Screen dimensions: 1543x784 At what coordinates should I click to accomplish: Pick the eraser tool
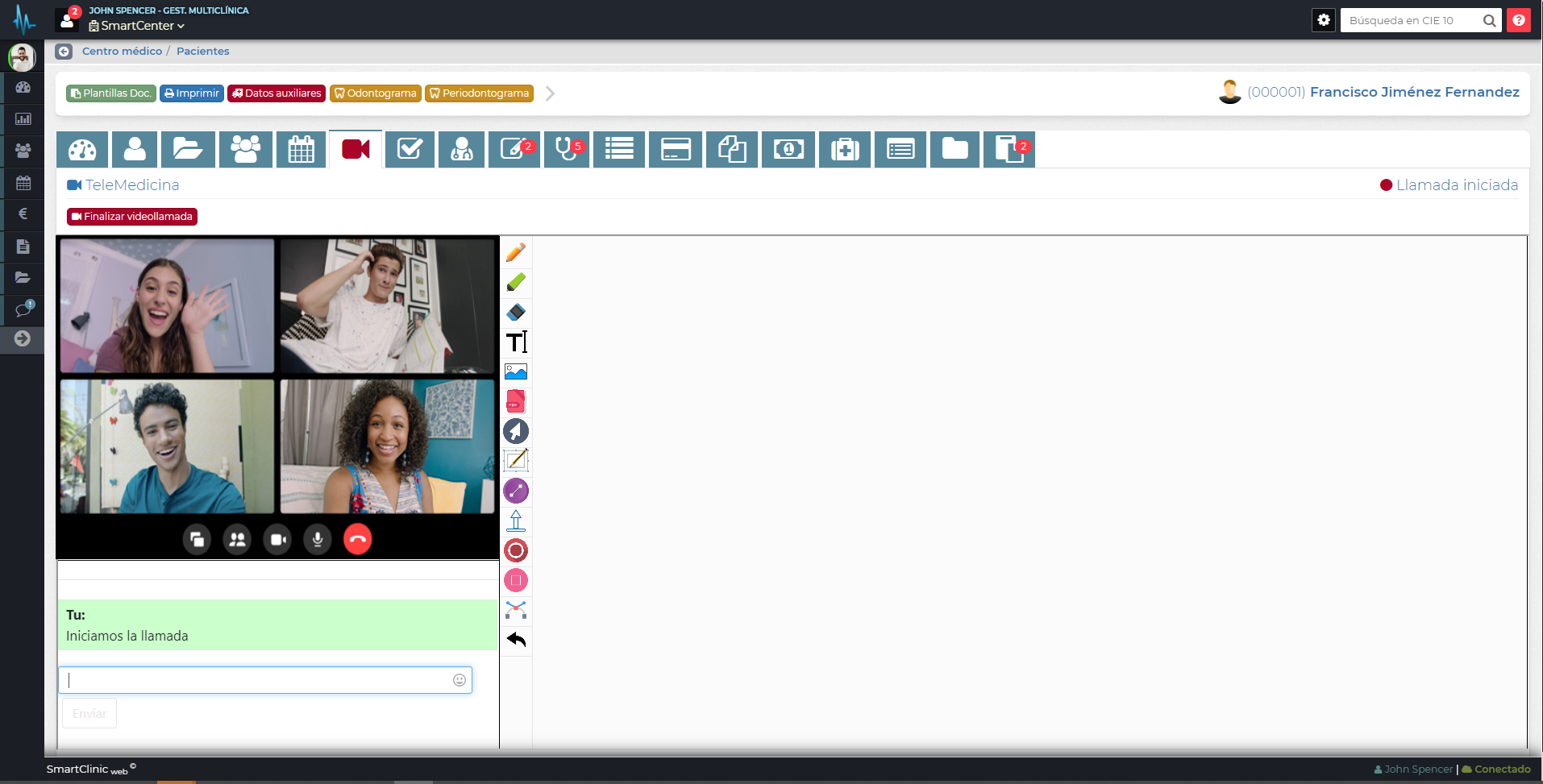coord(516,312)
